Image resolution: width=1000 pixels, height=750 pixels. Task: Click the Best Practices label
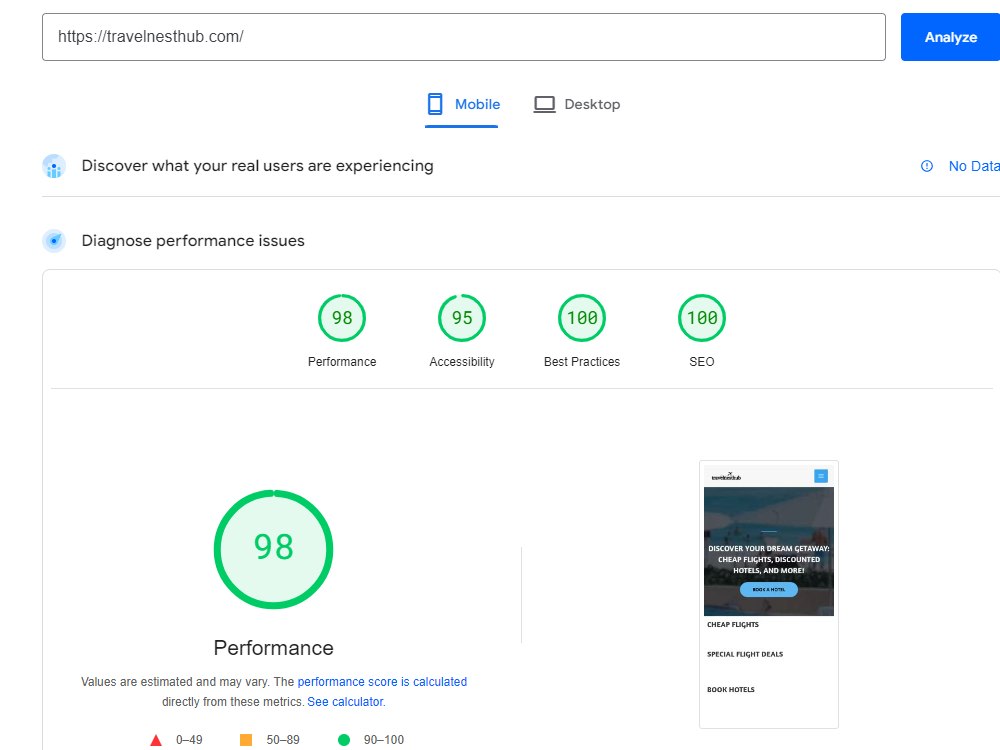pyautogui.click(x=582, y=362)
